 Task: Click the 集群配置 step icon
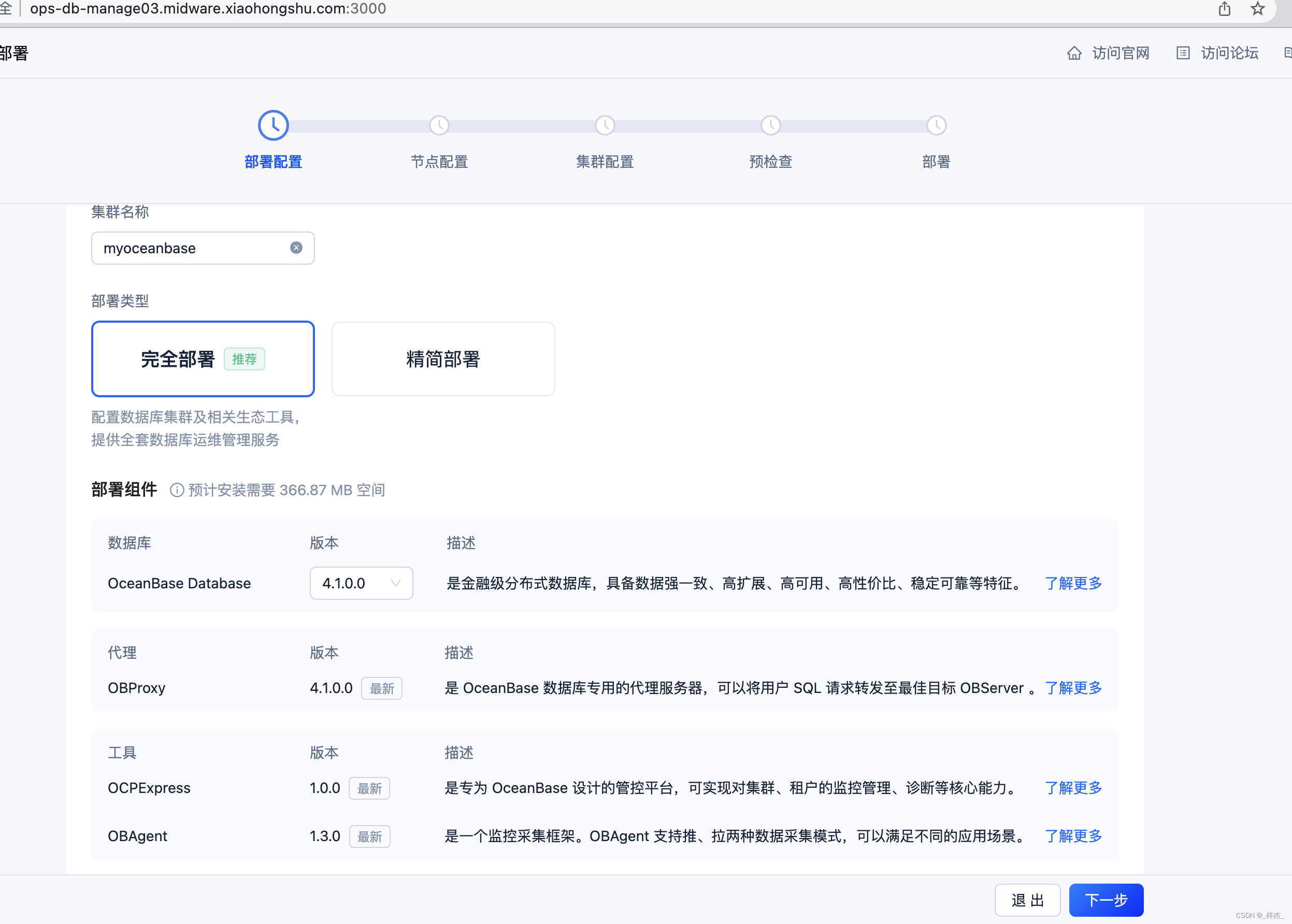[605, 125]
